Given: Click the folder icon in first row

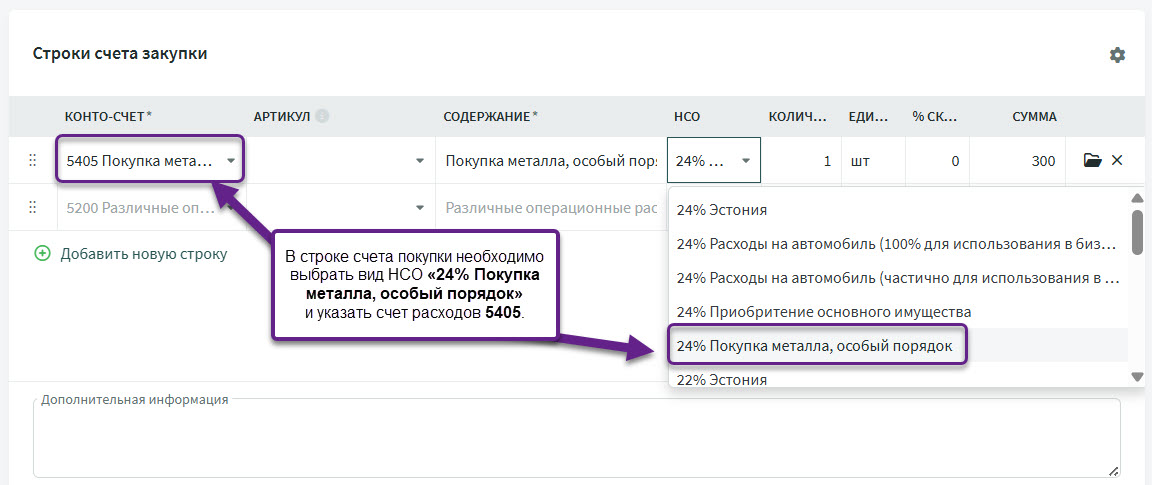Looking at the screenshot, I should click(1092, 160).
